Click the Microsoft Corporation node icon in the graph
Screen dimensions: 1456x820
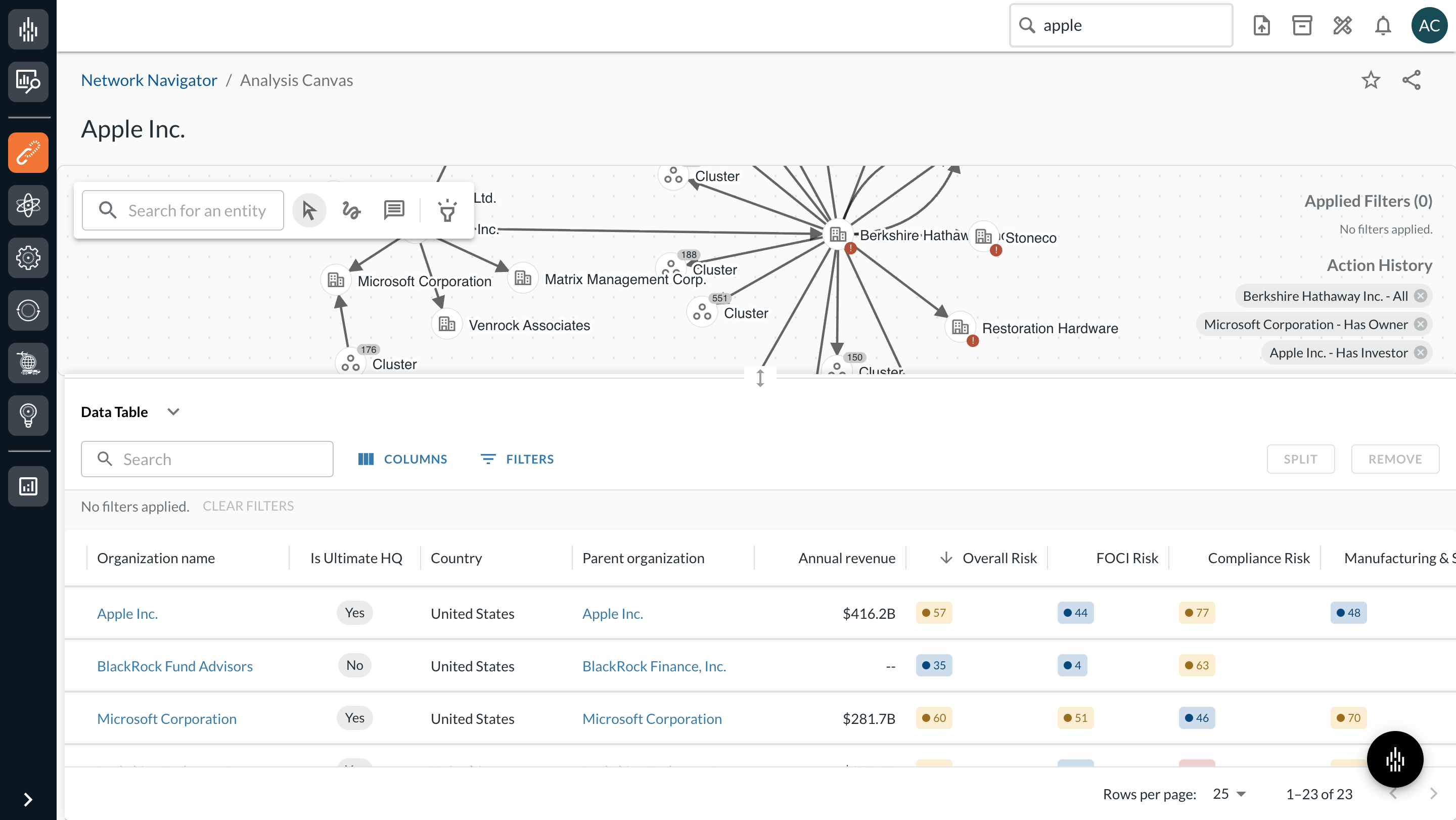(336, 280)
